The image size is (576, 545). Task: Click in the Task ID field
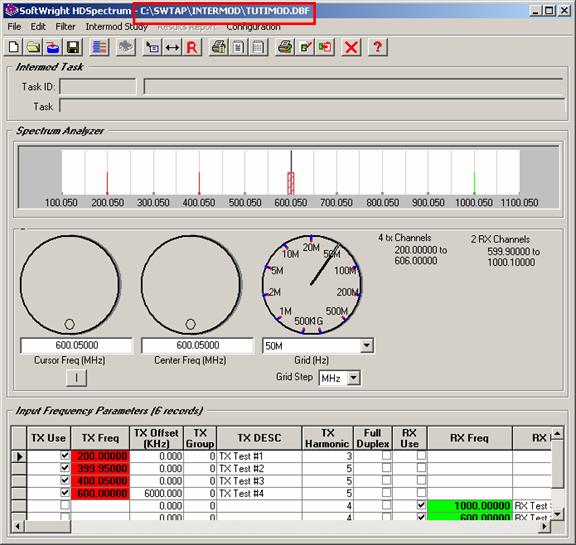[98, 87]
